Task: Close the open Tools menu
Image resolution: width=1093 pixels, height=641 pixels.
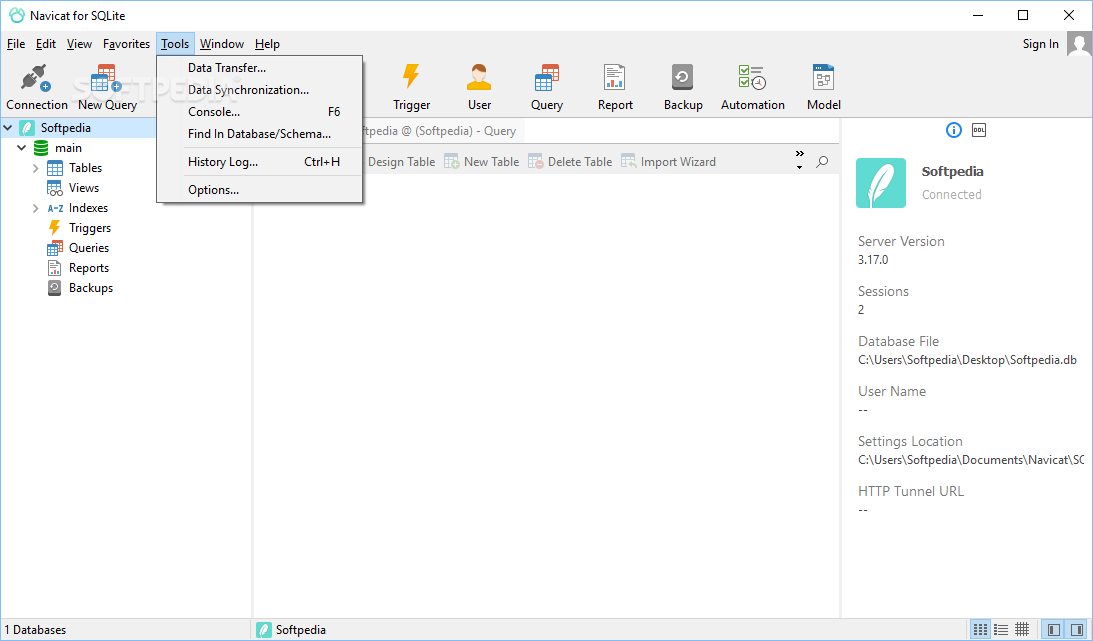Action: click(175, 44)
